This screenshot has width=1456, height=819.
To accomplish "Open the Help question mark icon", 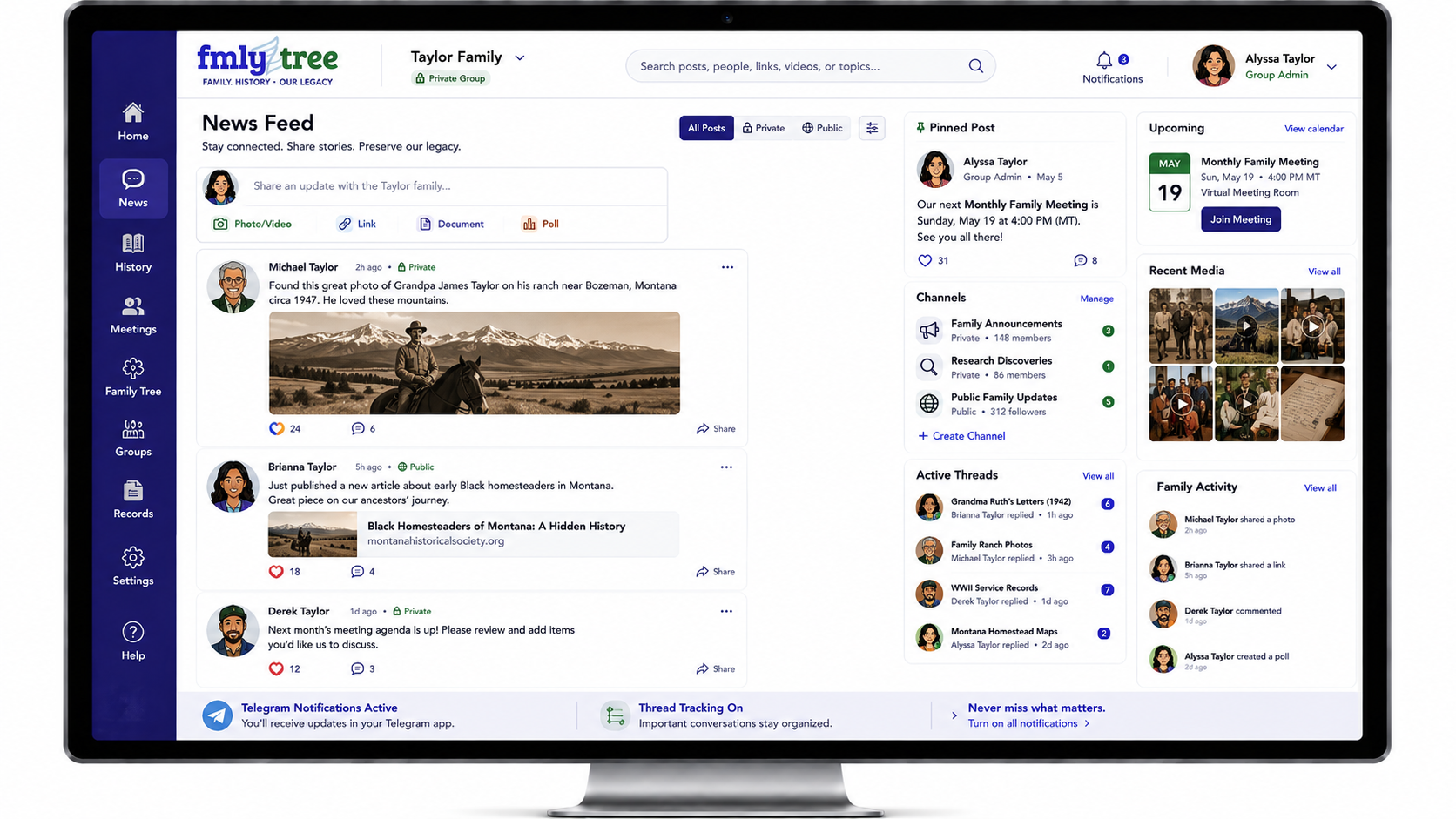I will click(133, 632).
